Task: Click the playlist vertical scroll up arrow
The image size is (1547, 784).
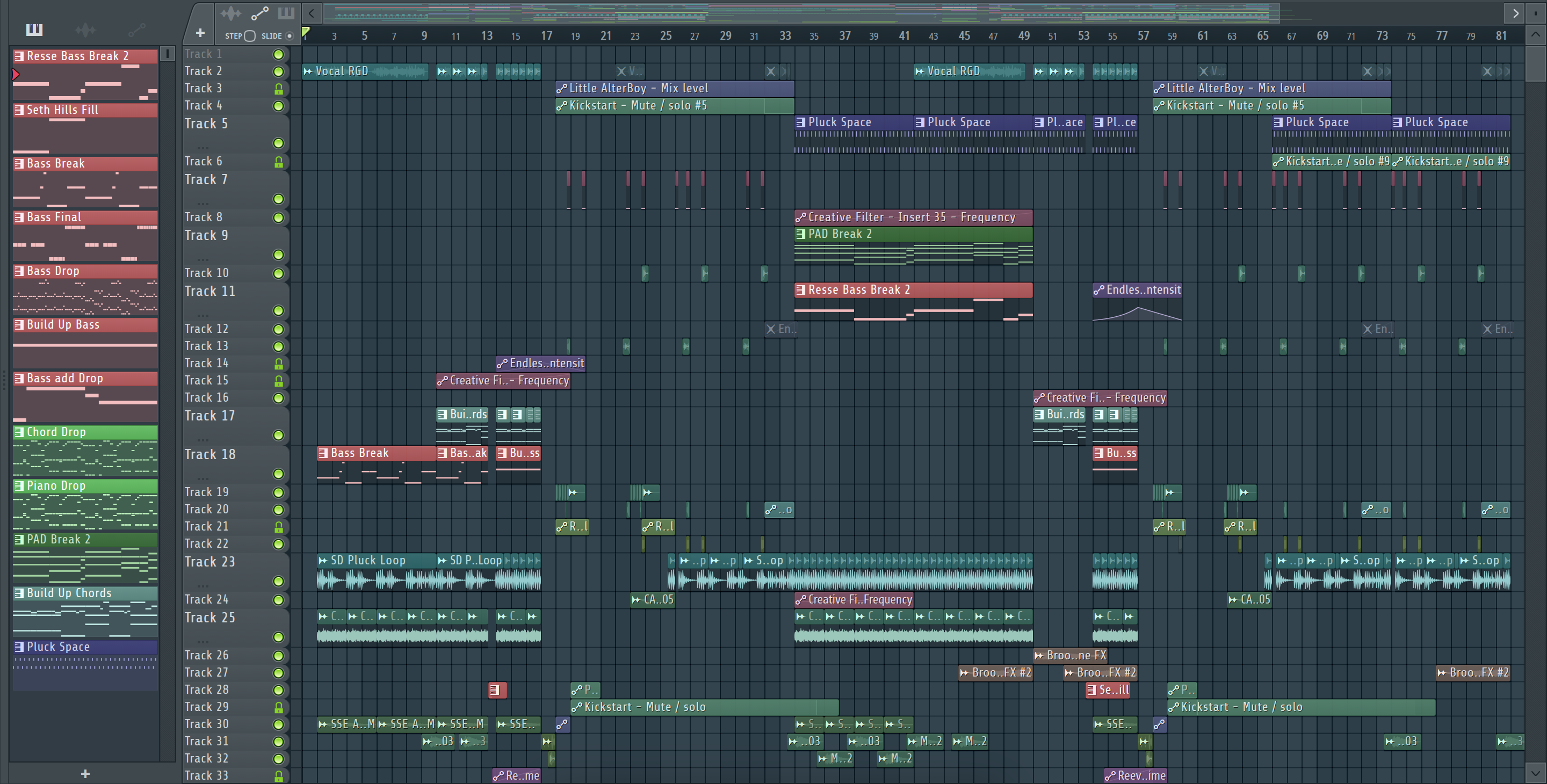Action: click(1536, 34)
